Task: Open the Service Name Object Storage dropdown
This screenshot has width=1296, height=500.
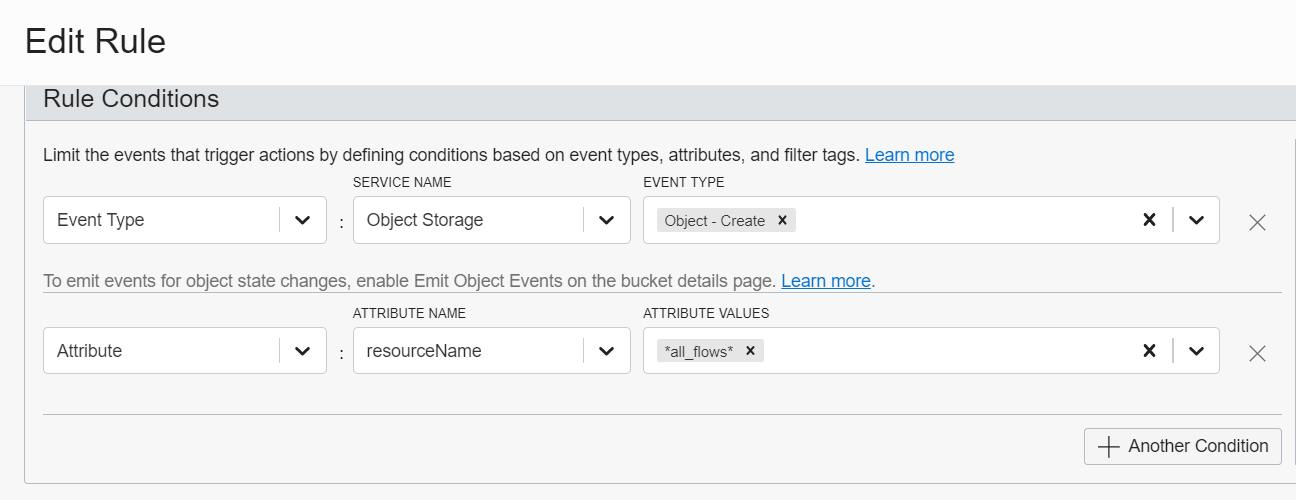Action: tap(606, 220)
